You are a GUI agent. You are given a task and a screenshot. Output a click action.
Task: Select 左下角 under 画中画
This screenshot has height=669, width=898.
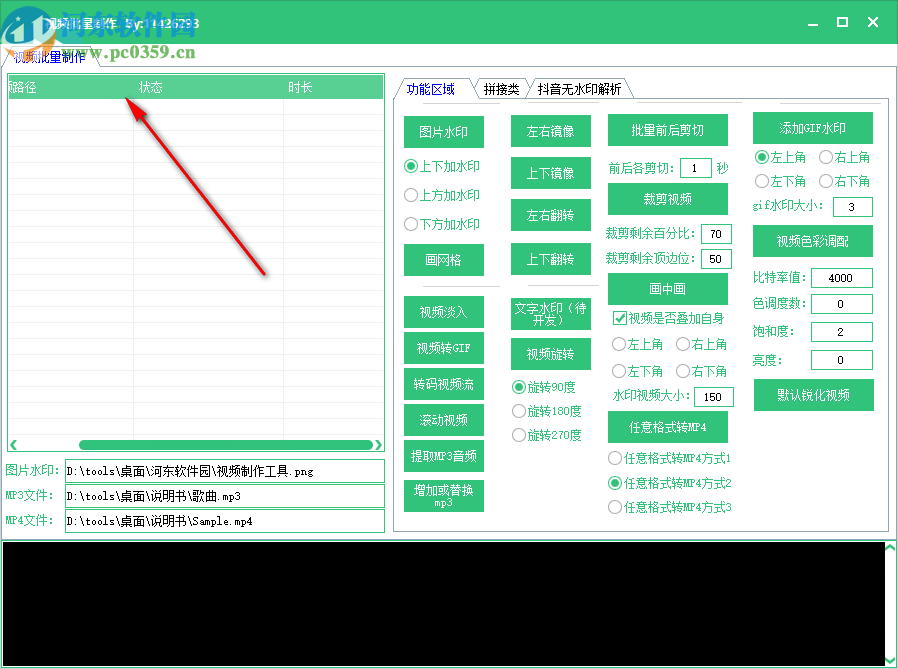[637, 371]
